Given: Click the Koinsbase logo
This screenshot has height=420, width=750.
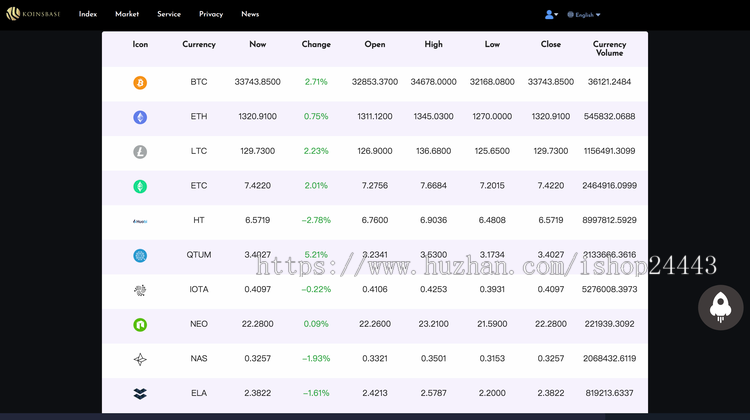Looking at the screenshot, I should 33,14.
